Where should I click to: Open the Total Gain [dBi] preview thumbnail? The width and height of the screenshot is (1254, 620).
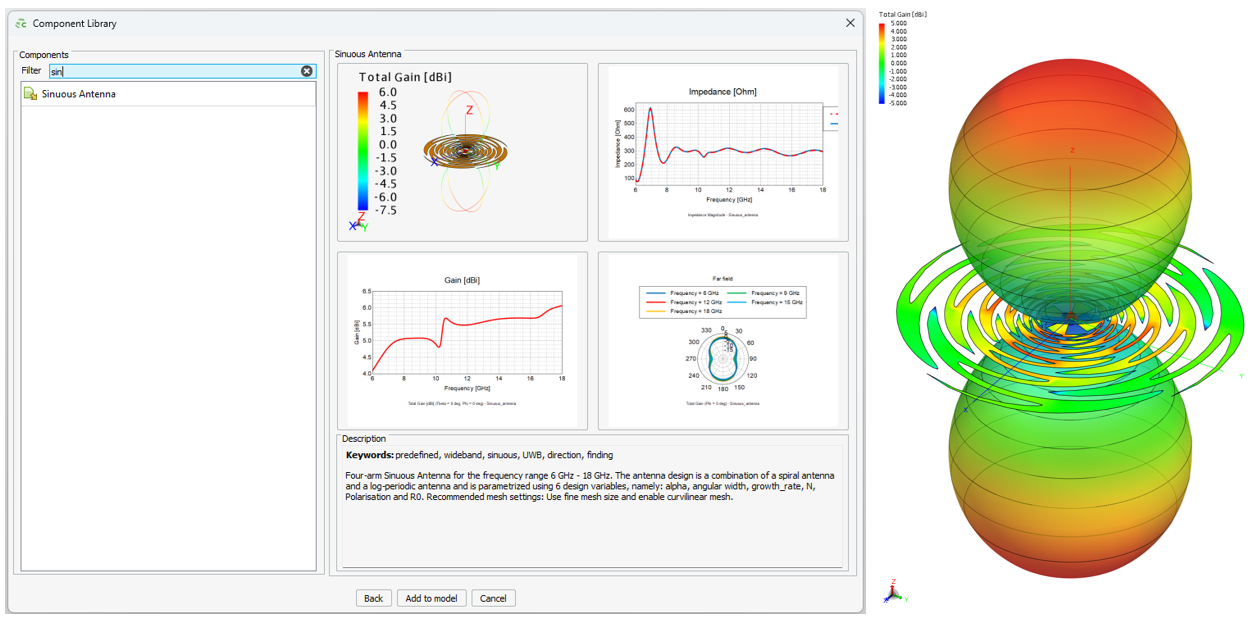point(465,150)
